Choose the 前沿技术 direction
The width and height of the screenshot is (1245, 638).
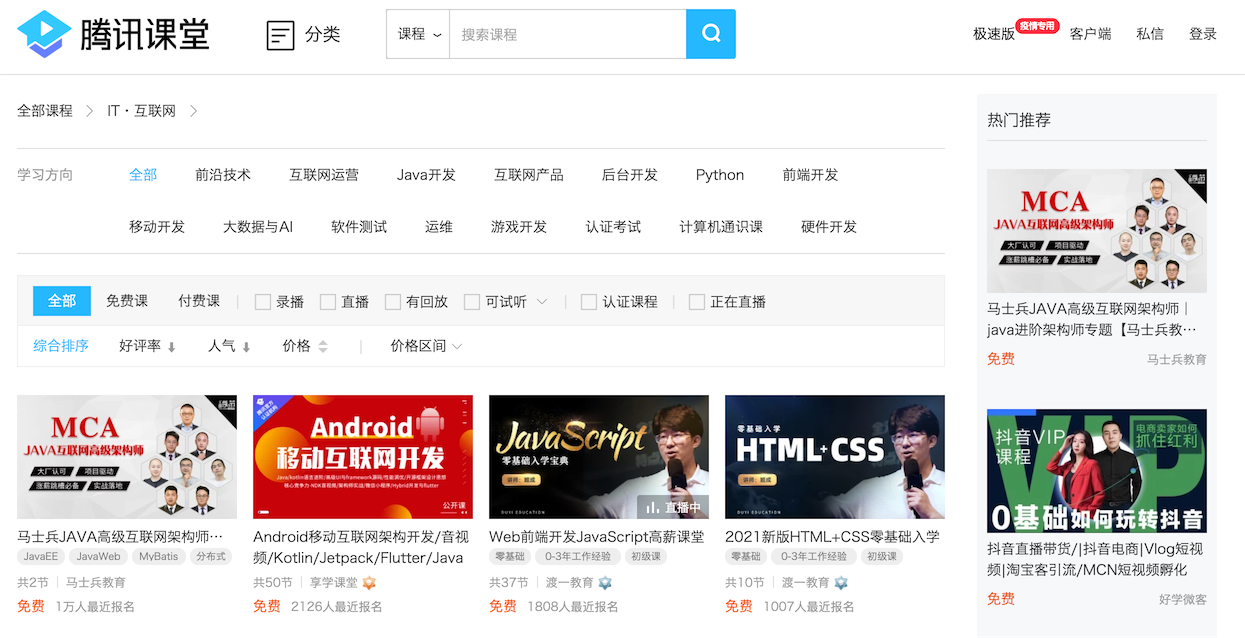tap(223, 175)
